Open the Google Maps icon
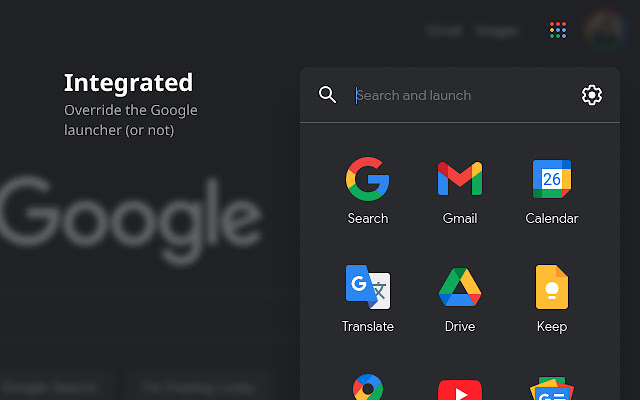 367,388
